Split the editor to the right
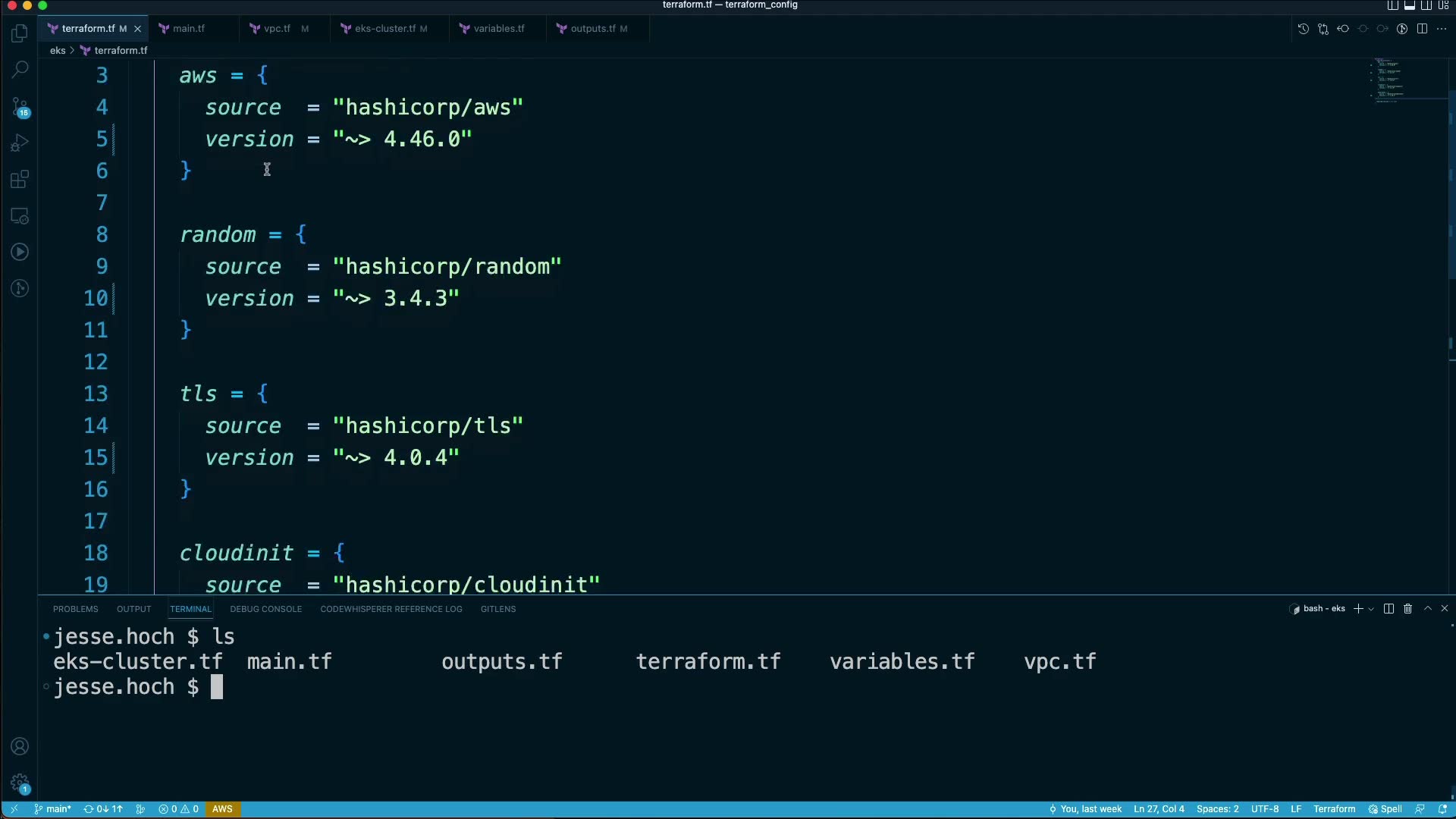This screenshot has height=819, width=1456. pos(1422,29)
